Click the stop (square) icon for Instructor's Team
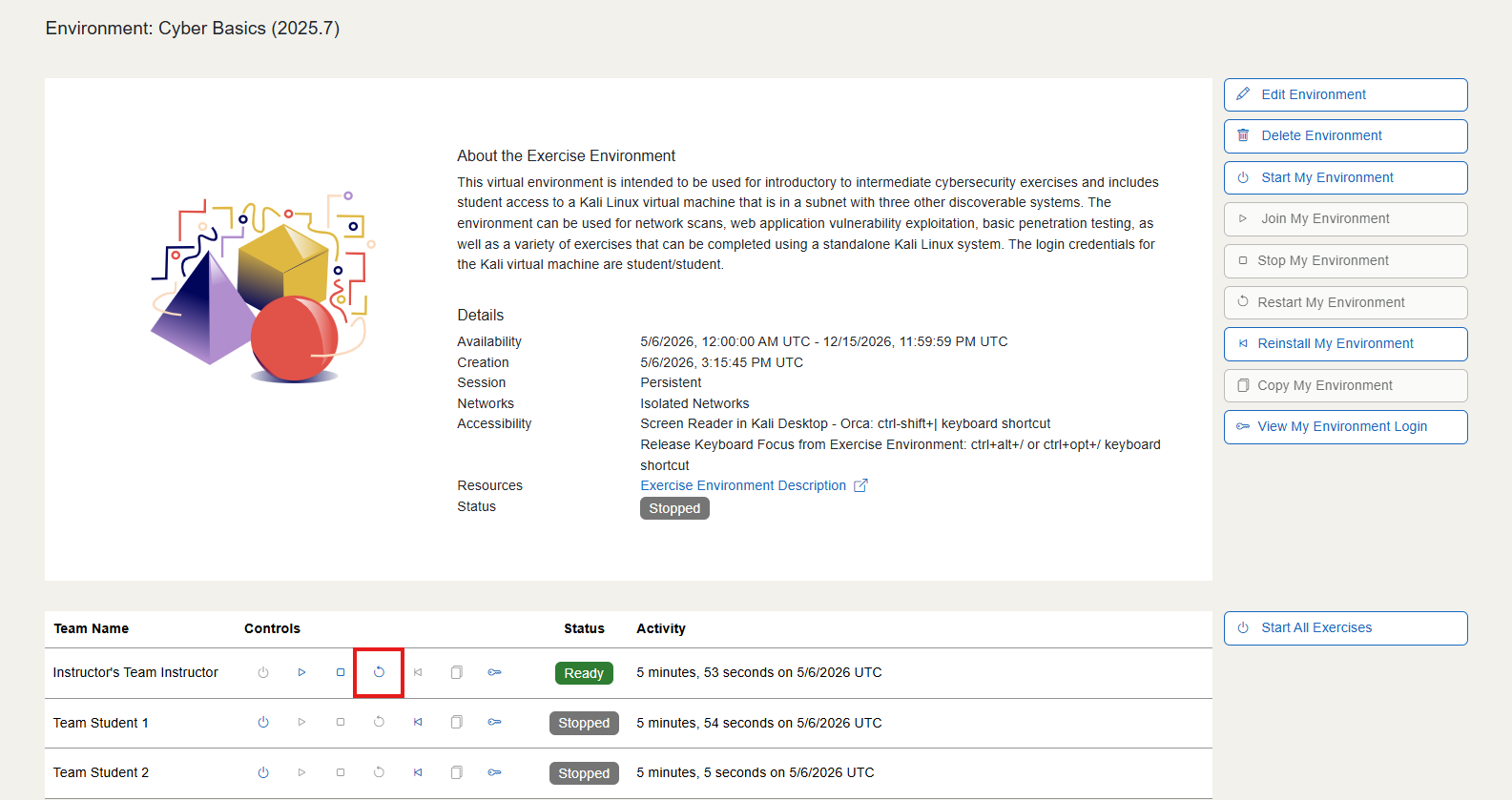1512x800 pixels. coord(341,672)
